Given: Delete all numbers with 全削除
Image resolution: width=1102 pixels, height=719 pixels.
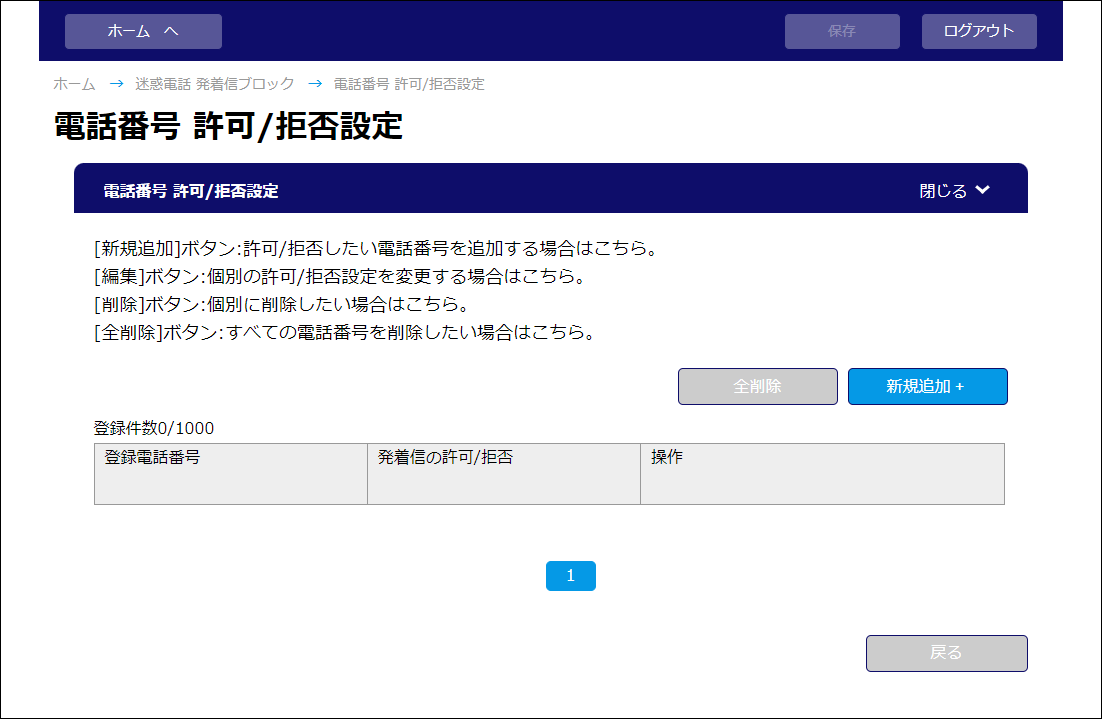Looking at the screenshot, I should [x=757, y=386].
